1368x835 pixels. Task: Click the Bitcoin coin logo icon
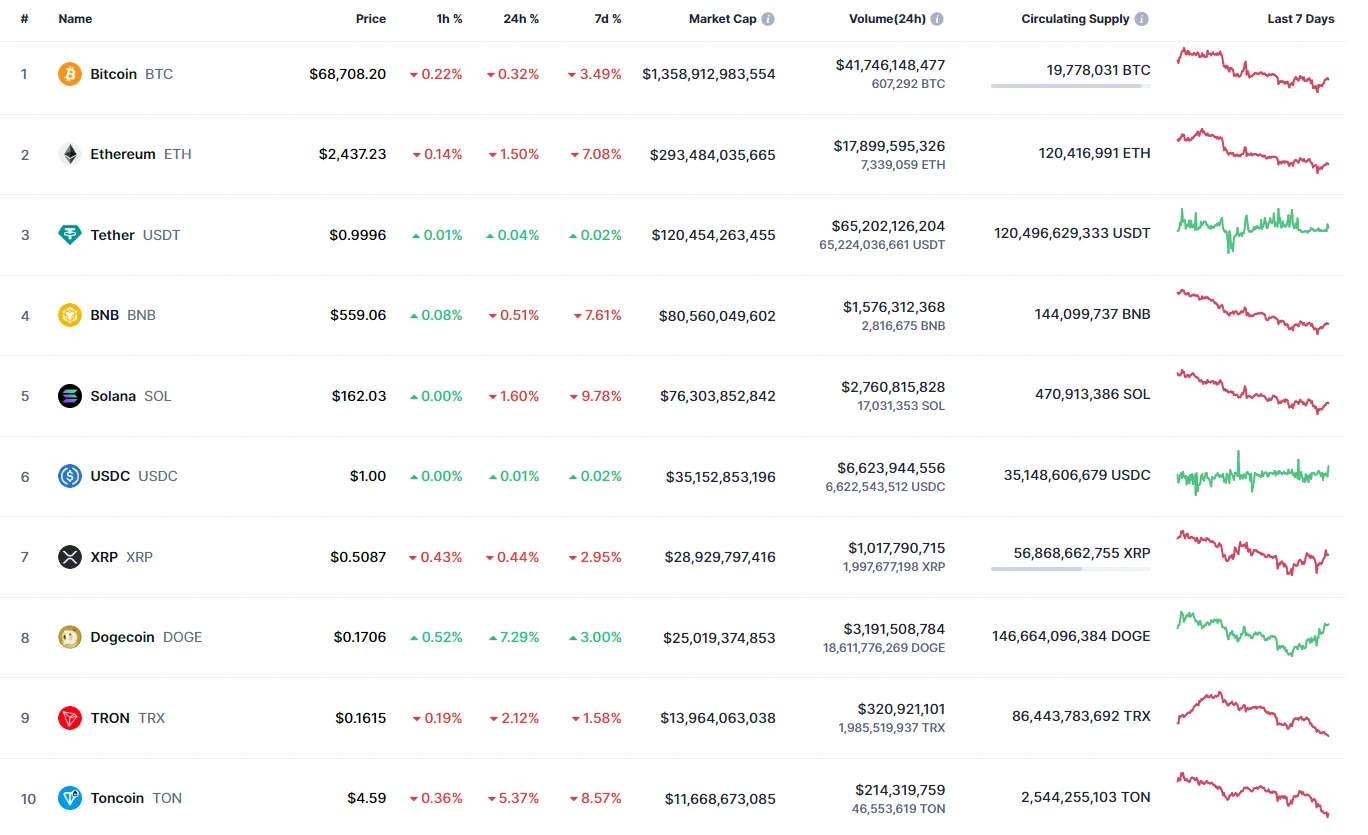[x=70, y=74]
